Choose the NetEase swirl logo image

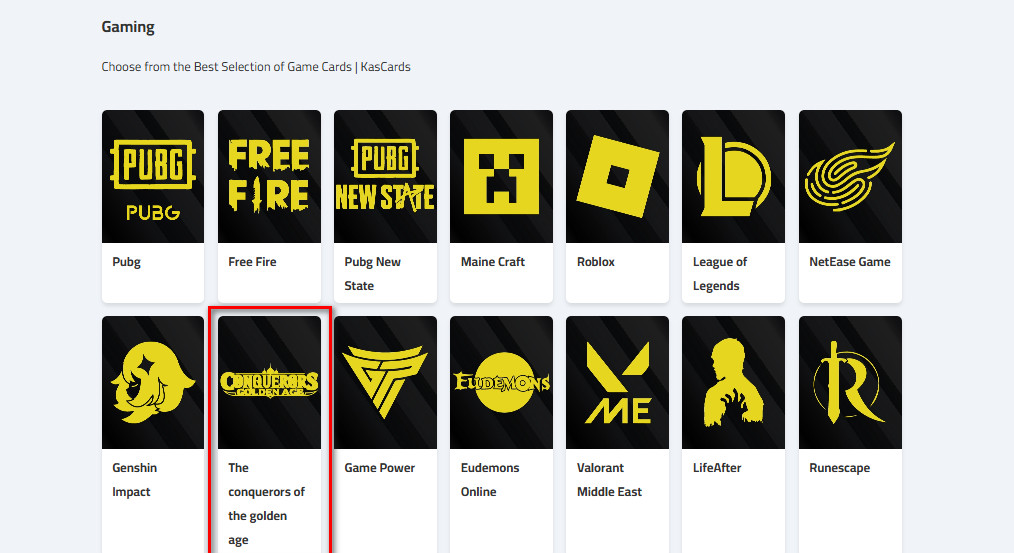pyautogui.click(x=850, y=177)
